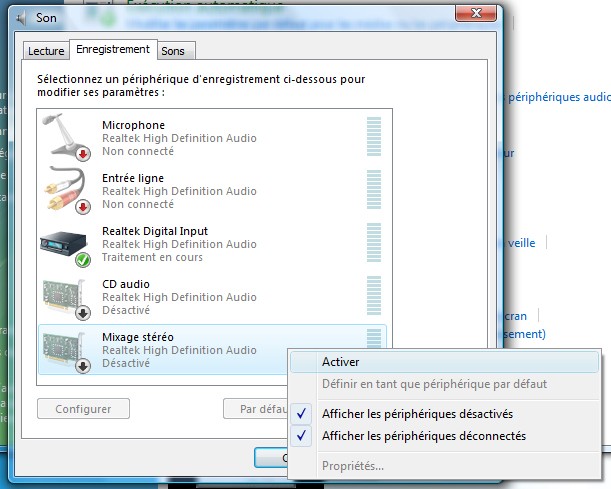Click the speaker icon in Son title bar
The width and height of the screenshot is (611, 489).
pos(20,16)
